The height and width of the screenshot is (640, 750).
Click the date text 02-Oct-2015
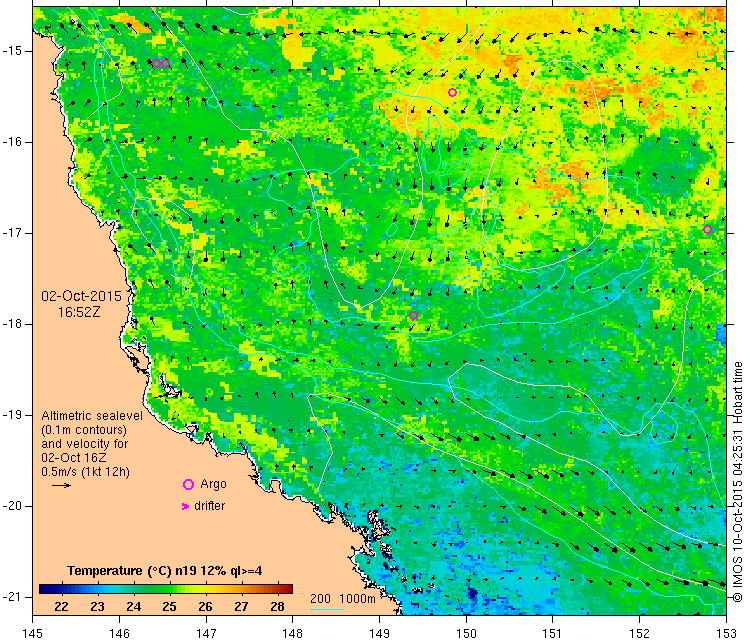(81, 296)
